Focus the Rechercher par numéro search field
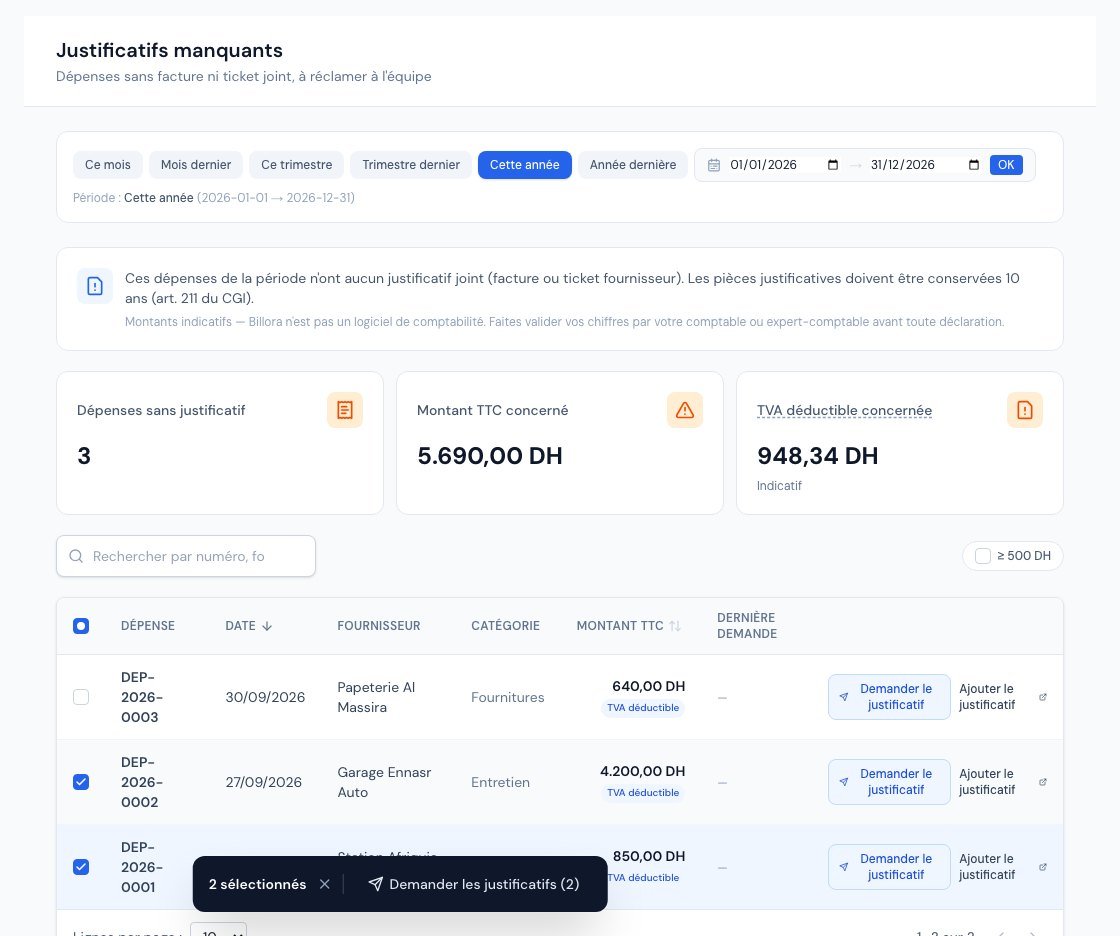Image resolution: width=1120 pixels, height=936 pixels. click(x=186, y=556)
